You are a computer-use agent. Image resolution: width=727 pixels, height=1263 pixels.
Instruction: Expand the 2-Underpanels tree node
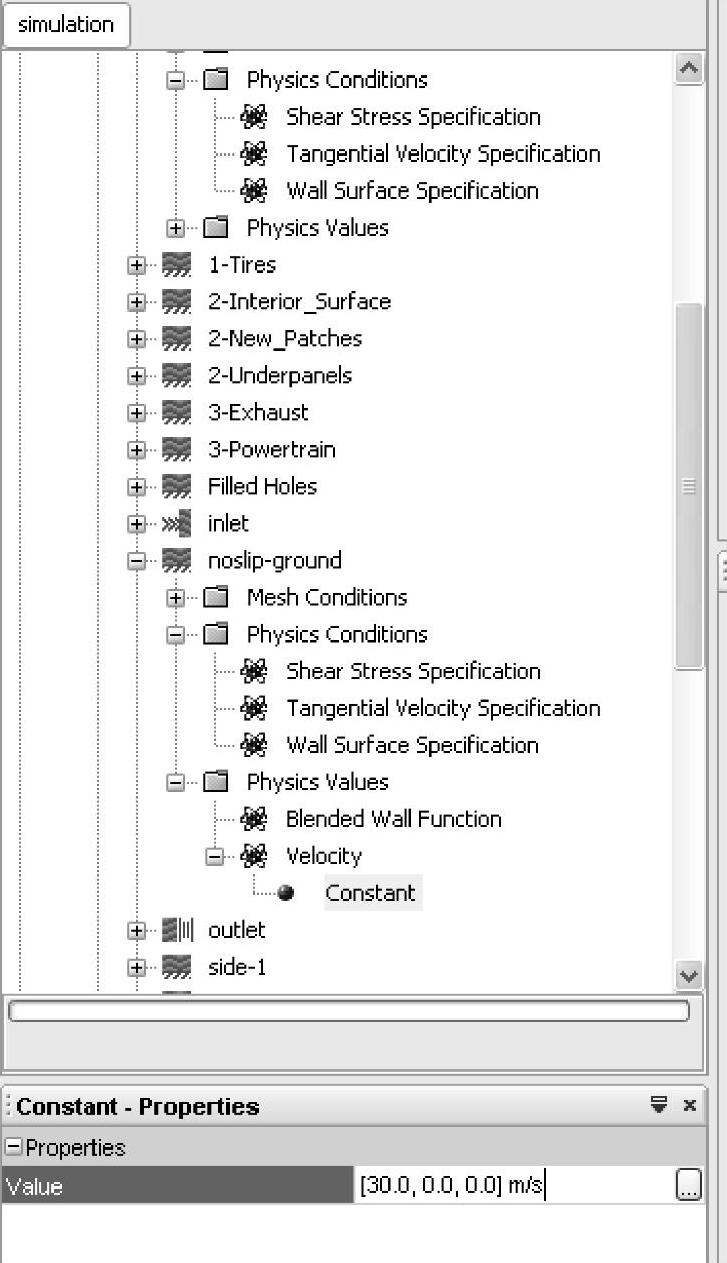click(137, 376)
